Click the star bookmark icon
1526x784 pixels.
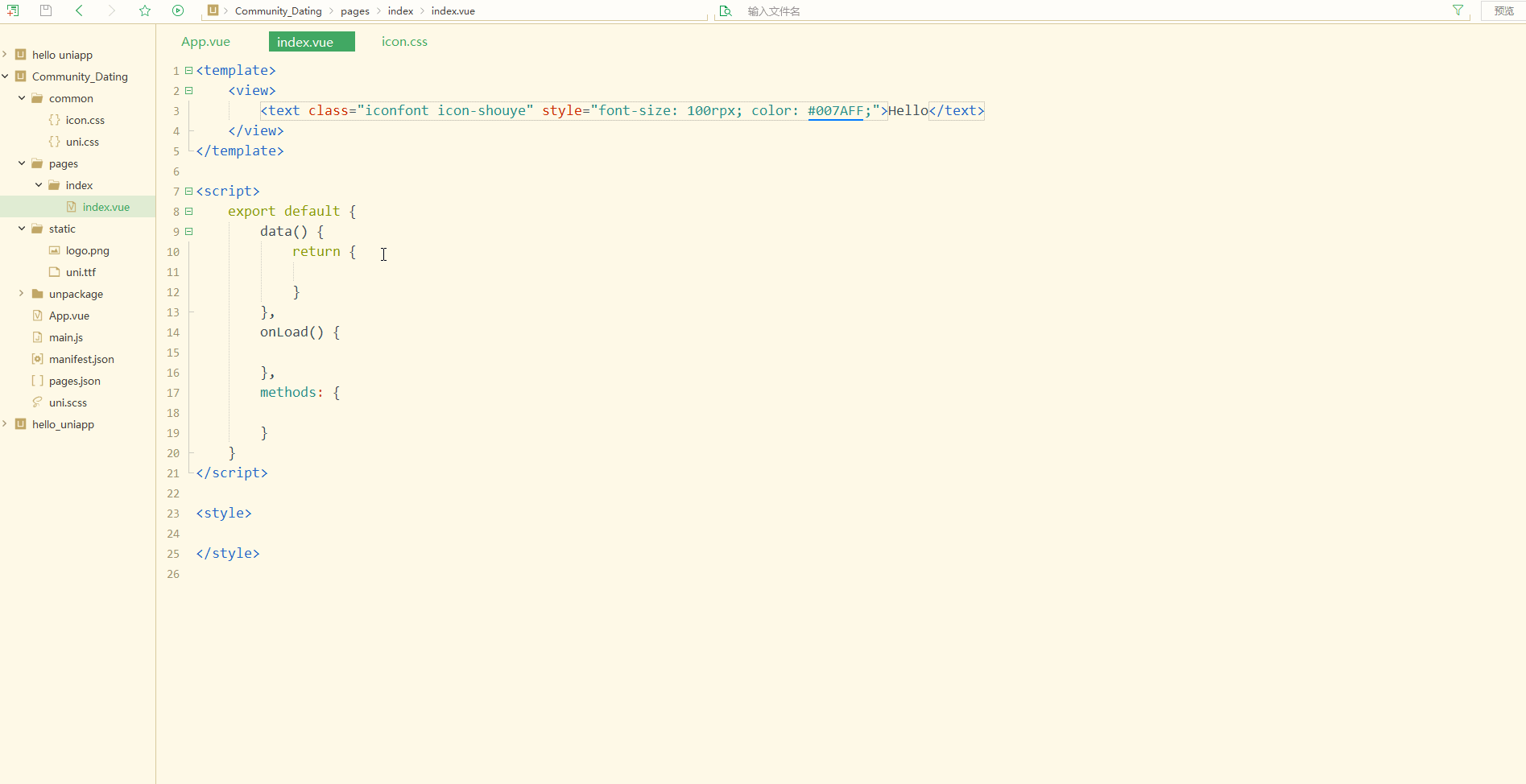tap(145, 10)
